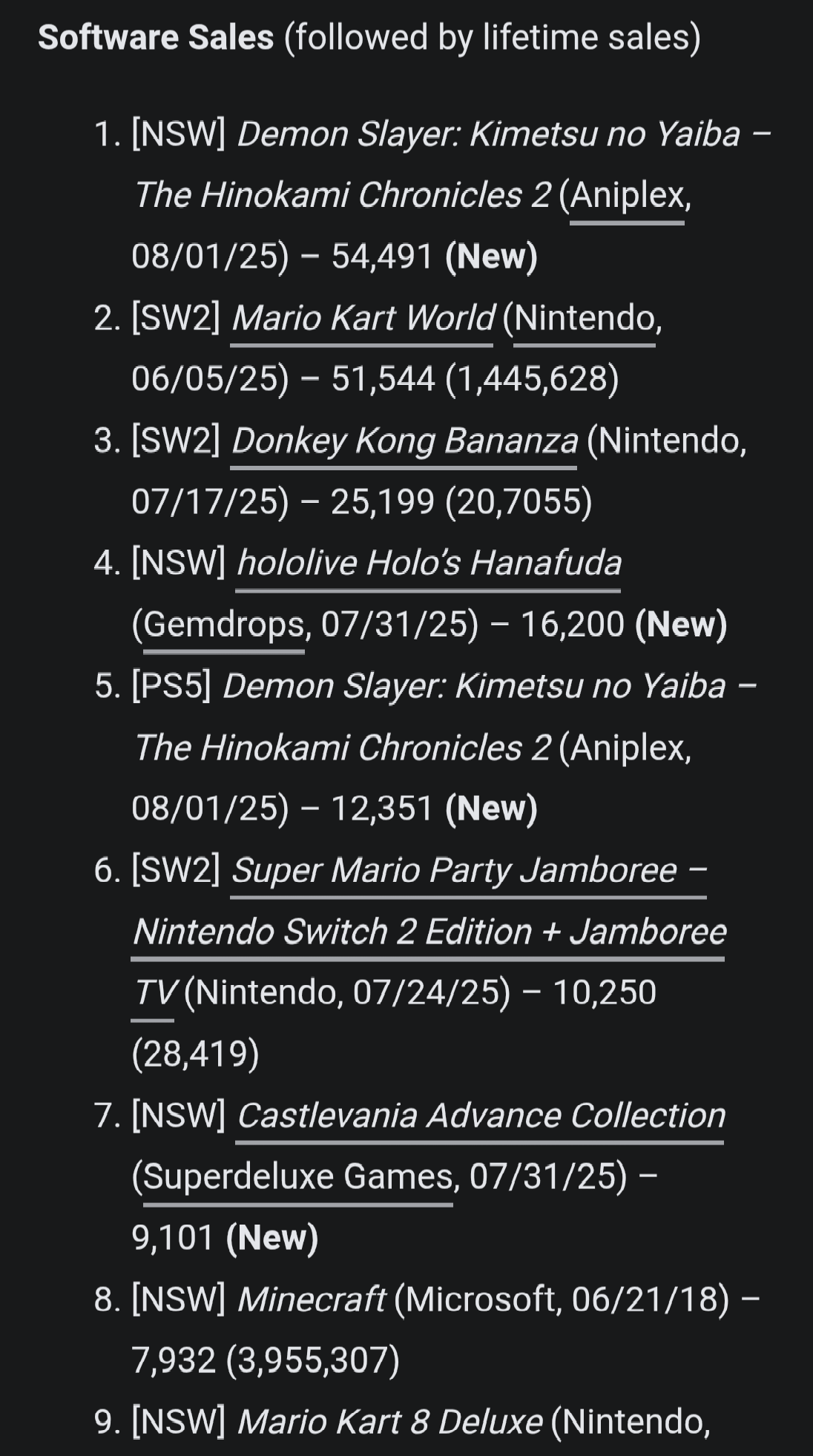Visit the Superdeluxe Games publisher link
This screenshot has width=813, height=1456.
[x=297, y=1177]
